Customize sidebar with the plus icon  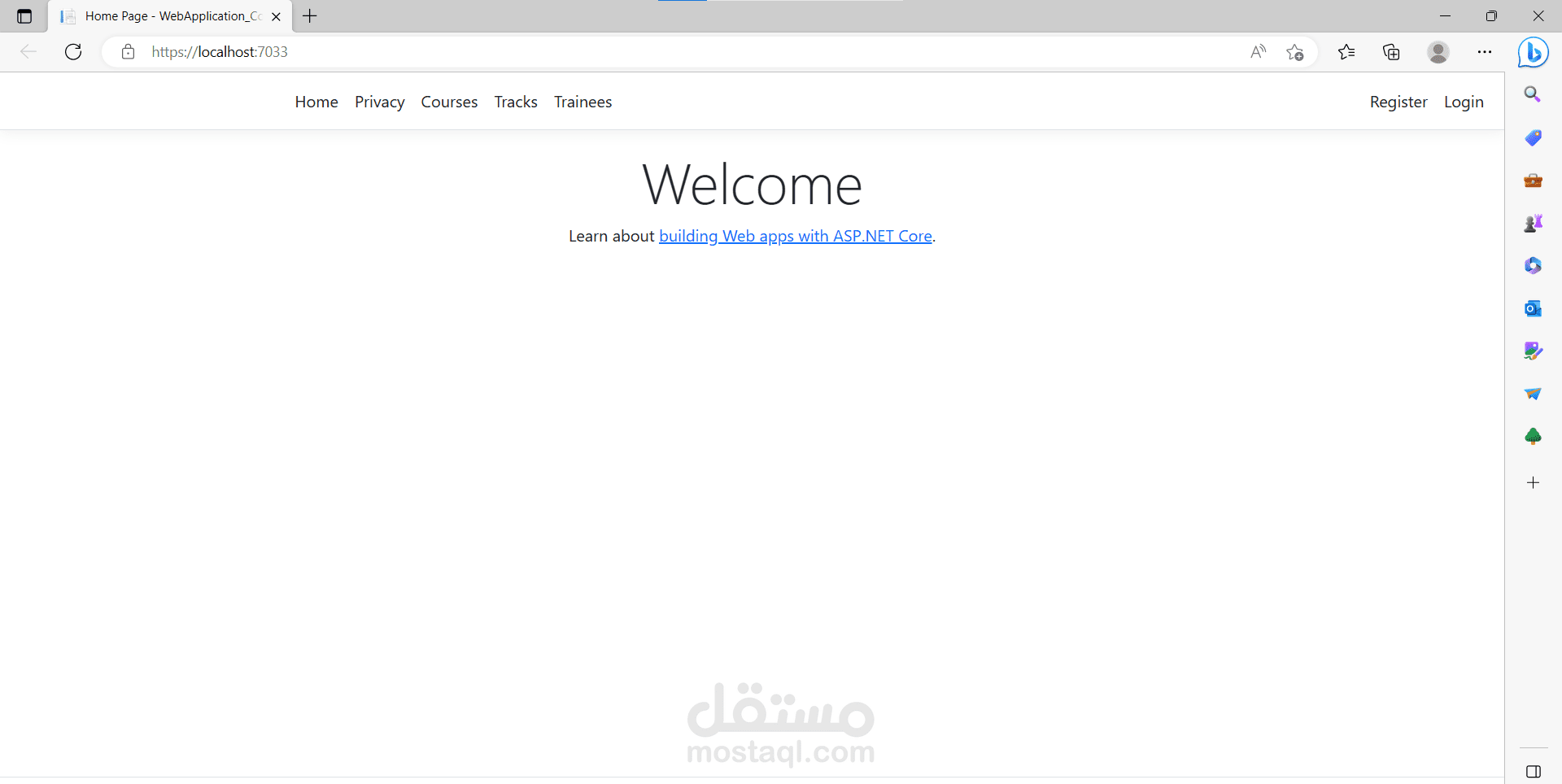pyautogui.click(x=1533, y=483)
